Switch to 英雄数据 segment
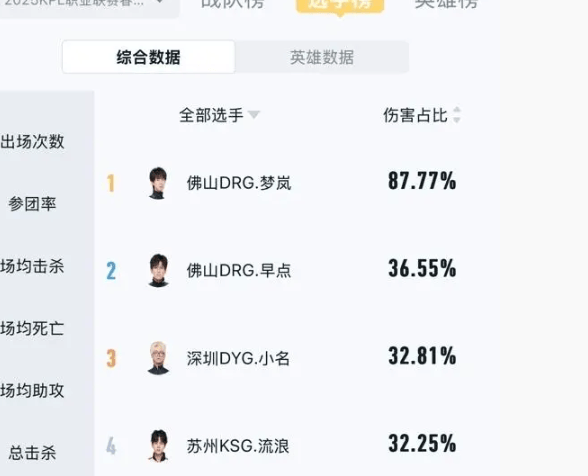 click(322, 57)
